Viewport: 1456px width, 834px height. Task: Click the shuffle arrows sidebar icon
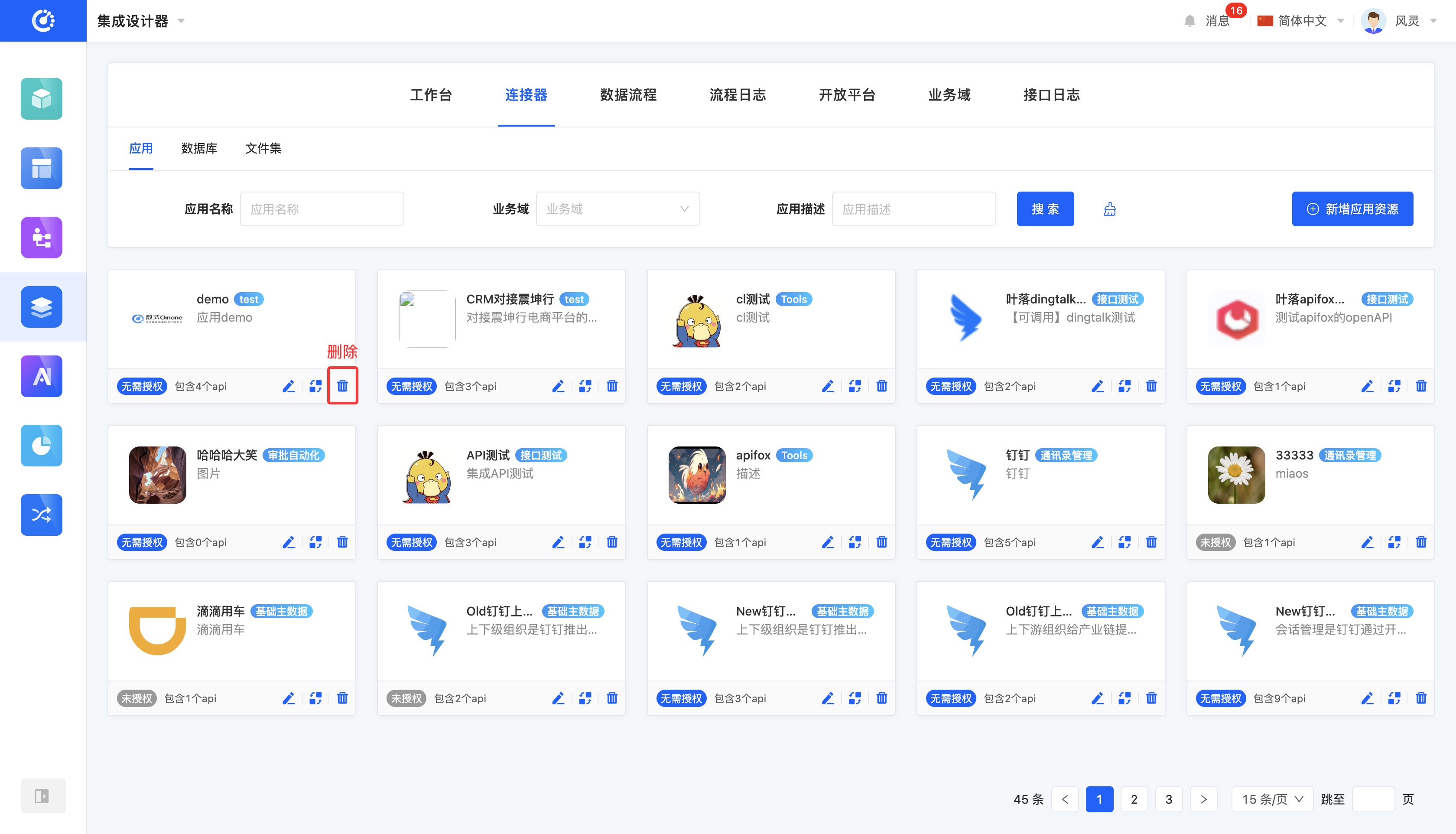coord(41,515)
